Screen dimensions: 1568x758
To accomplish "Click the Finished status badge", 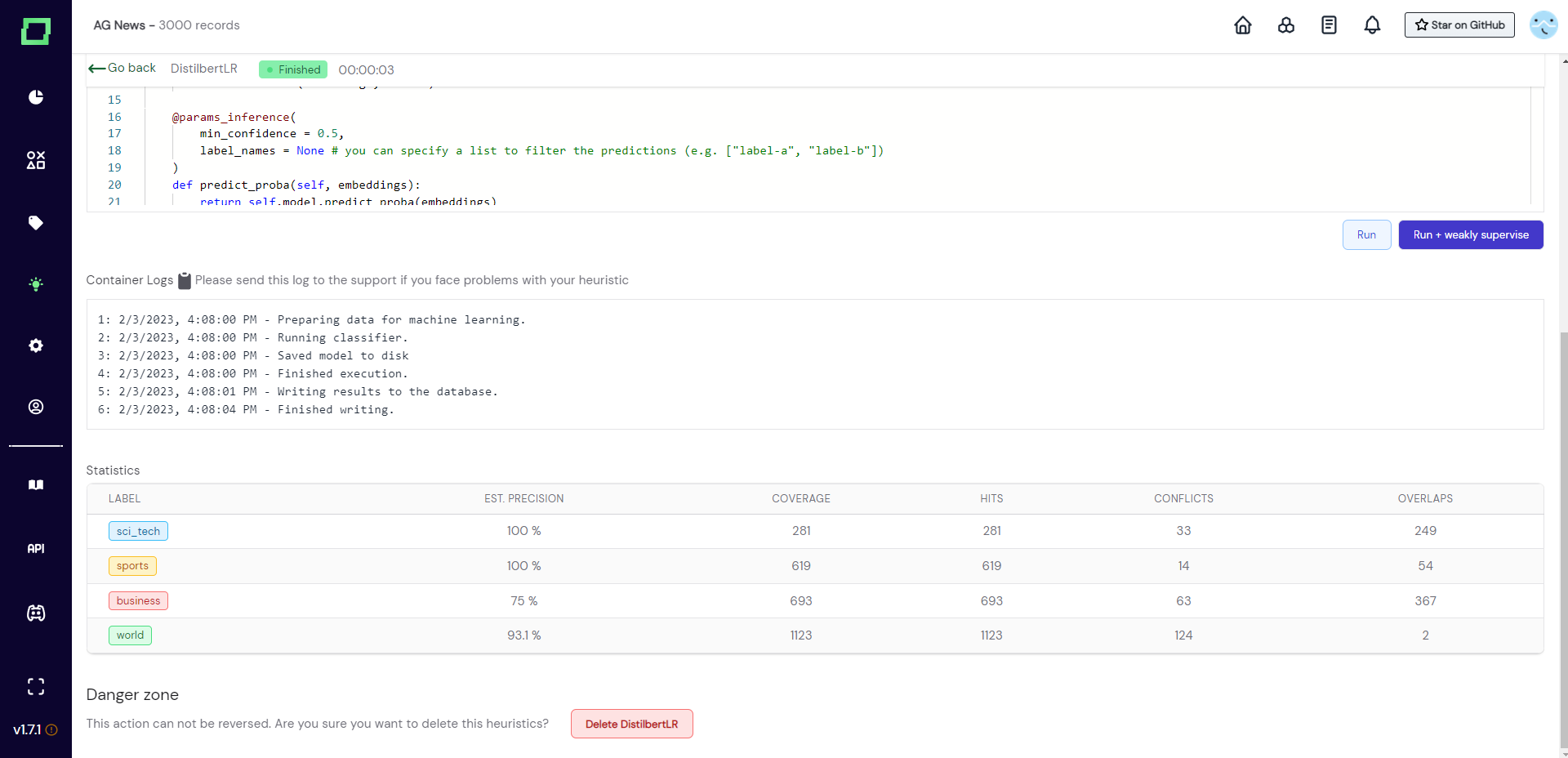I will [293, 69].
